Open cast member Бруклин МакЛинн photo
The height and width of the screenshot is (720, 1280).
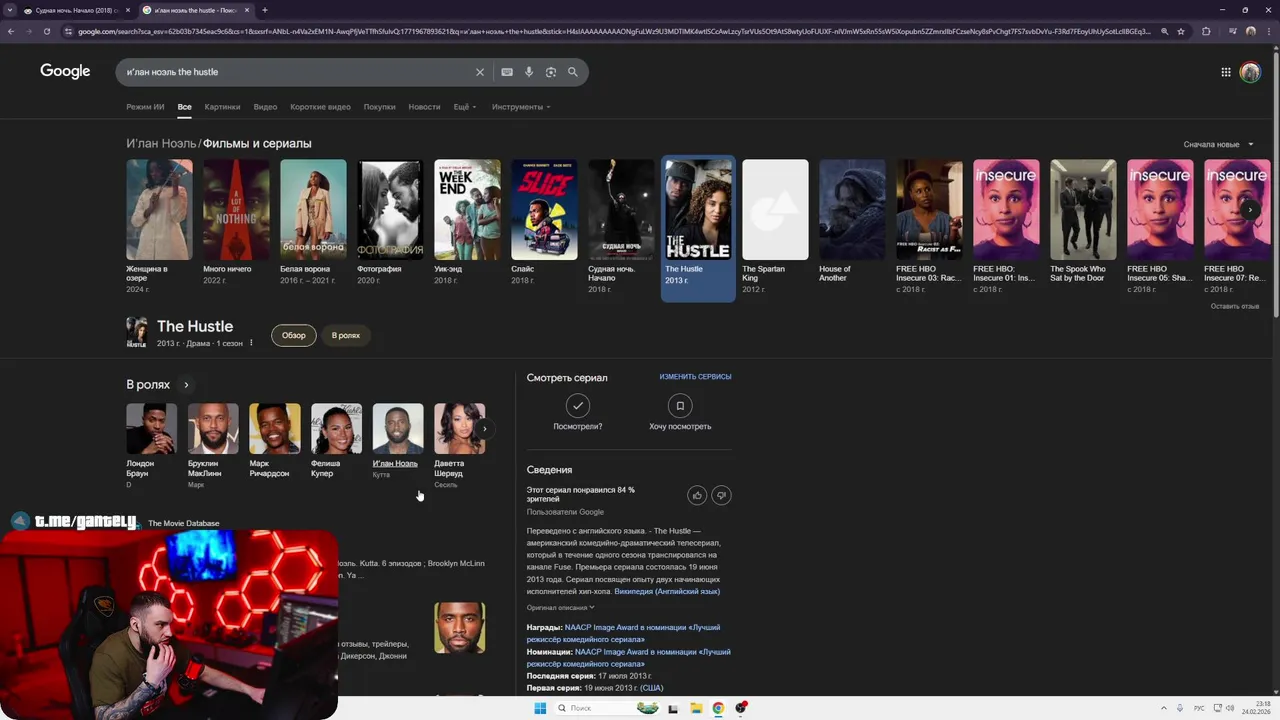coord(213,429)
